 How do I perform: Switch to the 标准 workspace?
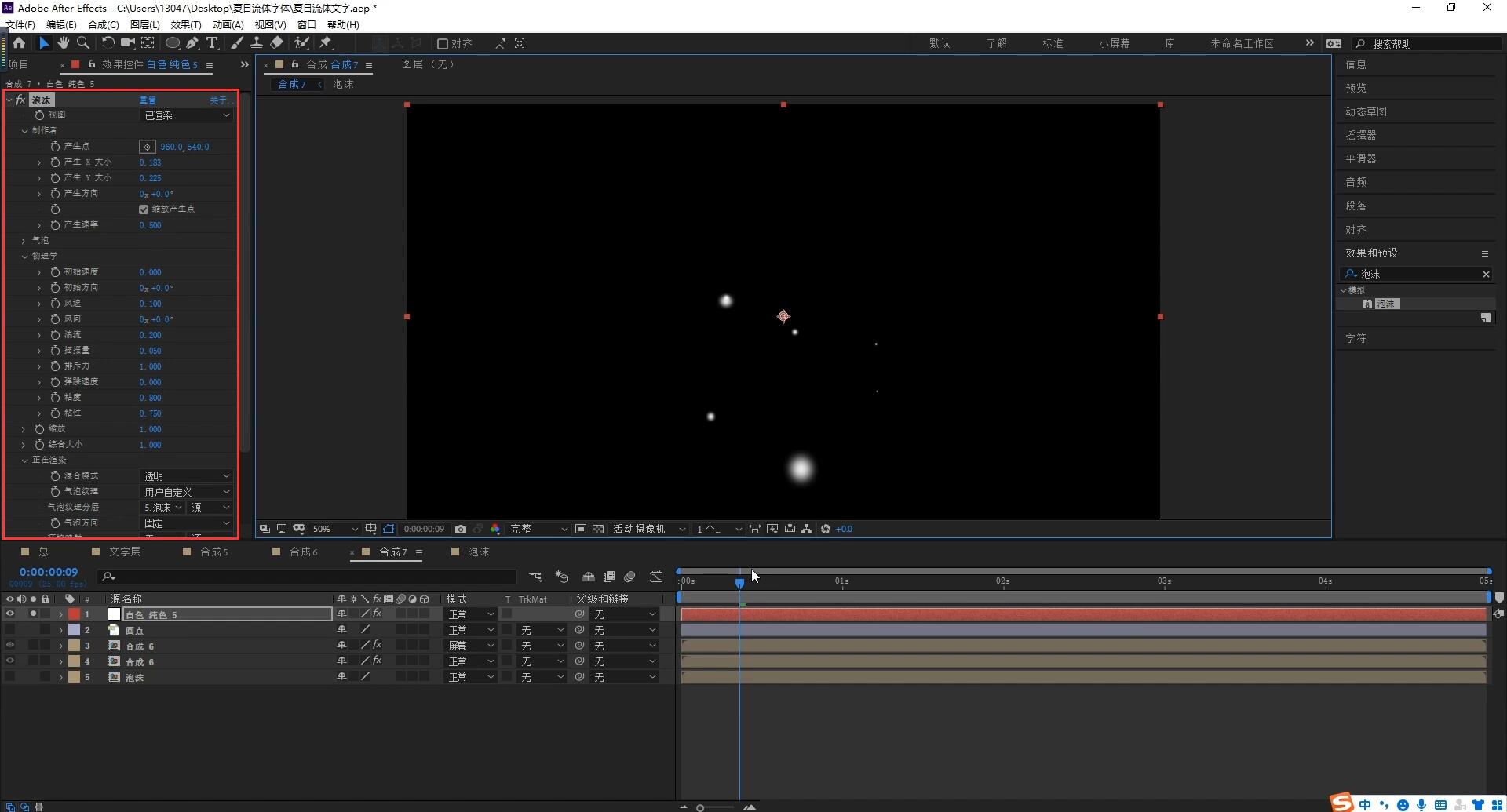[1053, 44]
